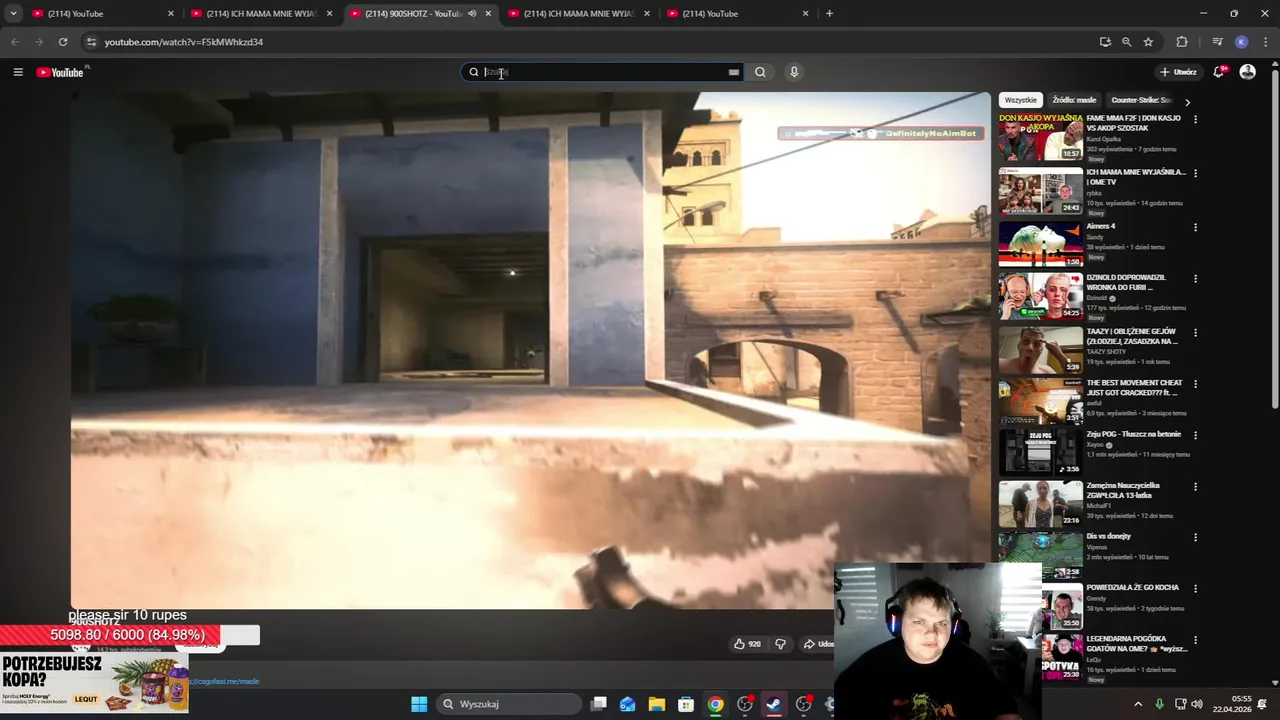Screen dimensions: 1280x720
Task: Open the Windows Start menu
Action: (x=419, y=704)
